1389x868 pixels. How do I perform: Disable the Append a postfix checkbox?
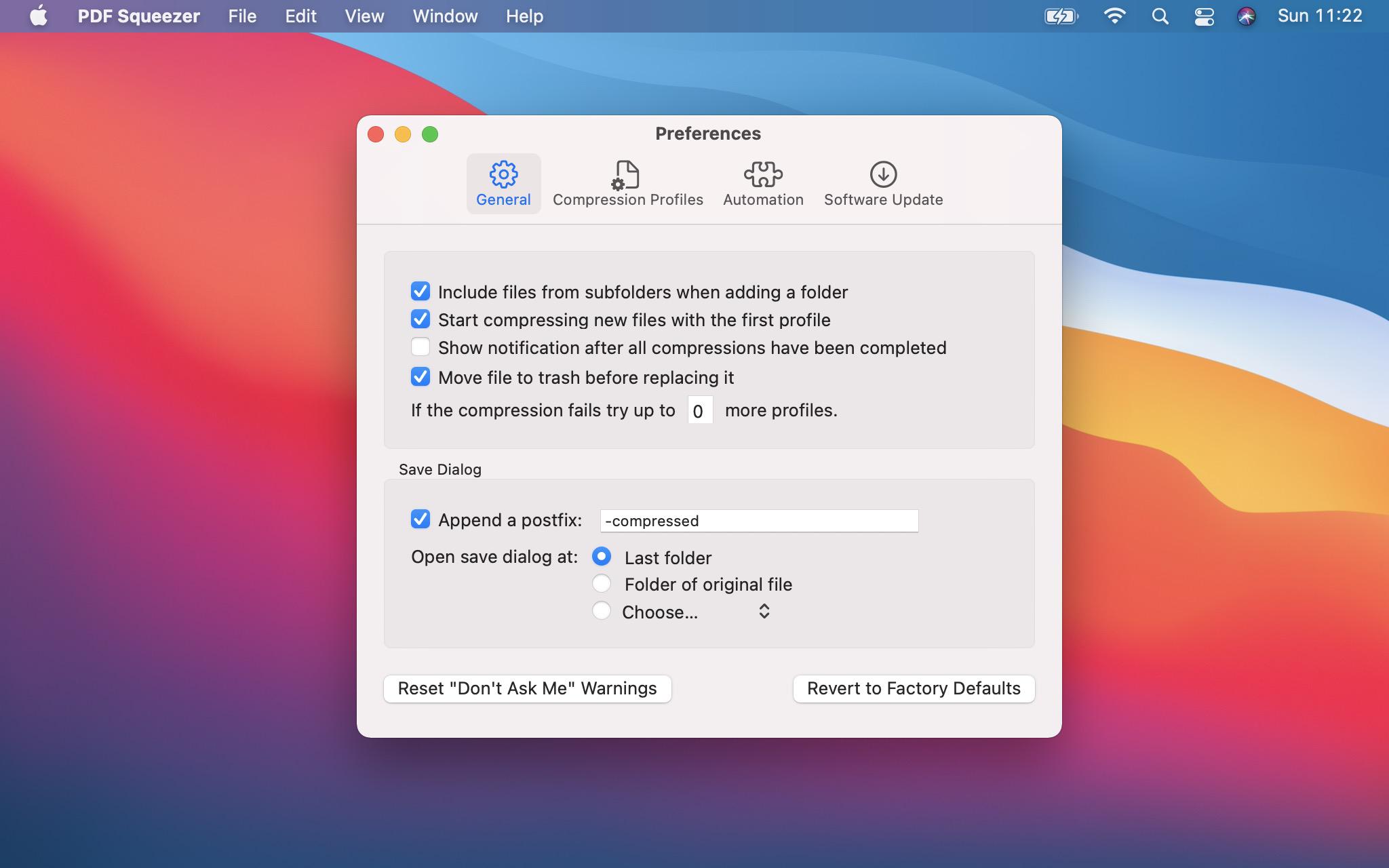coord(420,519)
